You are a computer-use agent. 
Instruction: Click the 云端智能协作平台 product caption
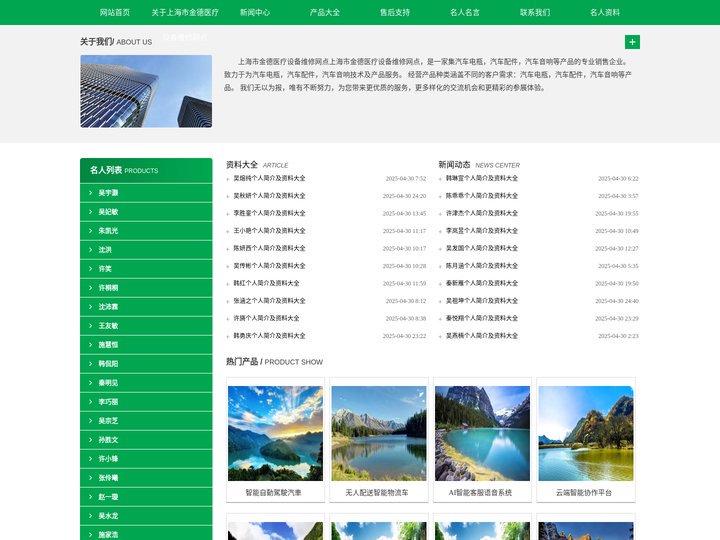[584, 493]
